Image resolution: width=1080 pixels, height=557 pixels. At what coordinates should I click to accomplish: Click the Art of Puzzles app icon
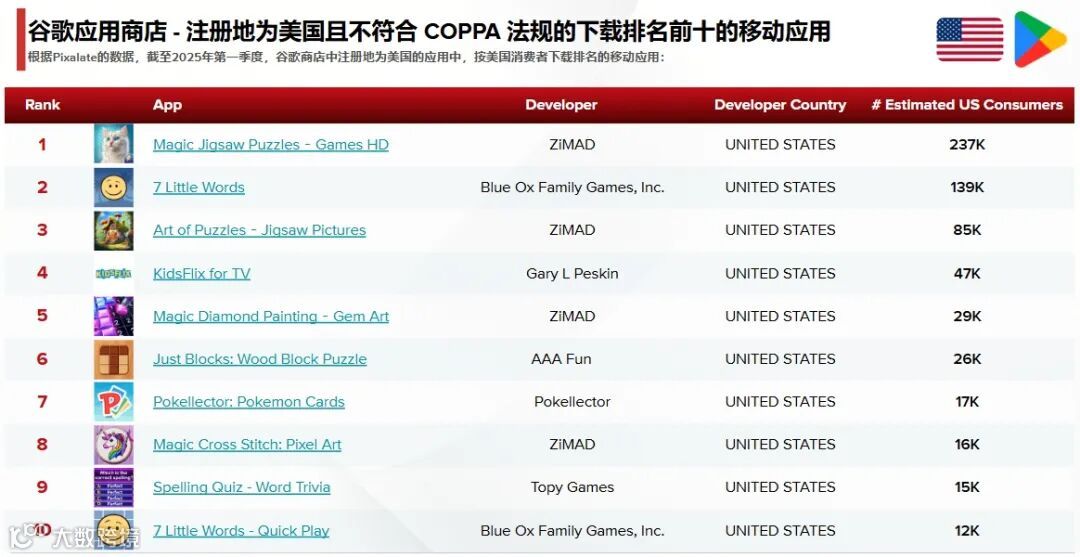pos(114,230)
